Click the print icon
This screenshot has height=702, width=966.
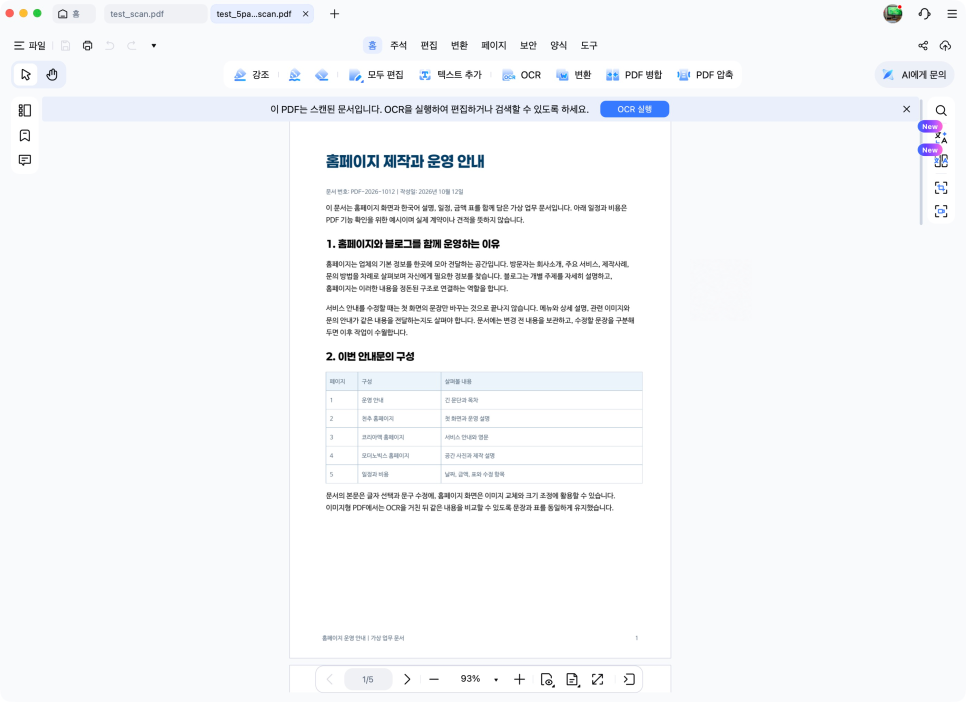tap(87, 46)
